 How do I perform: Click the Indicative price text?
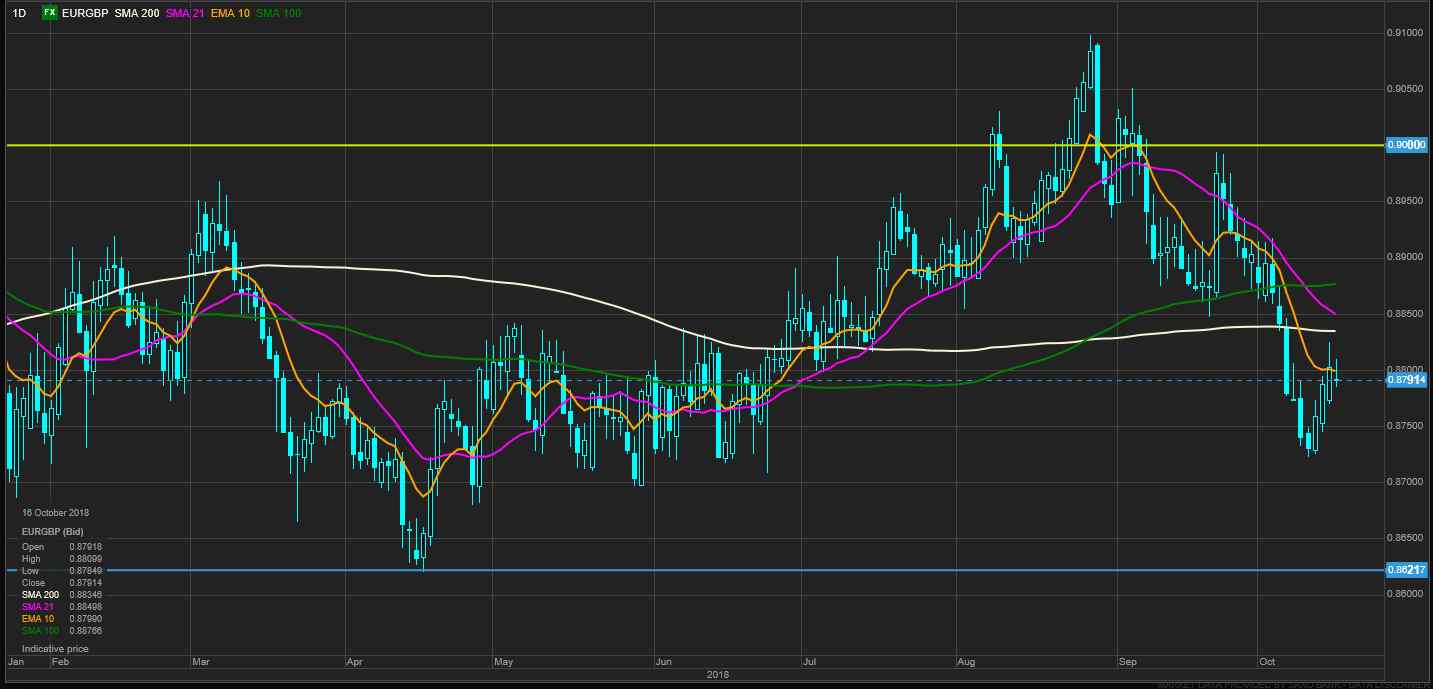point(55,649)
